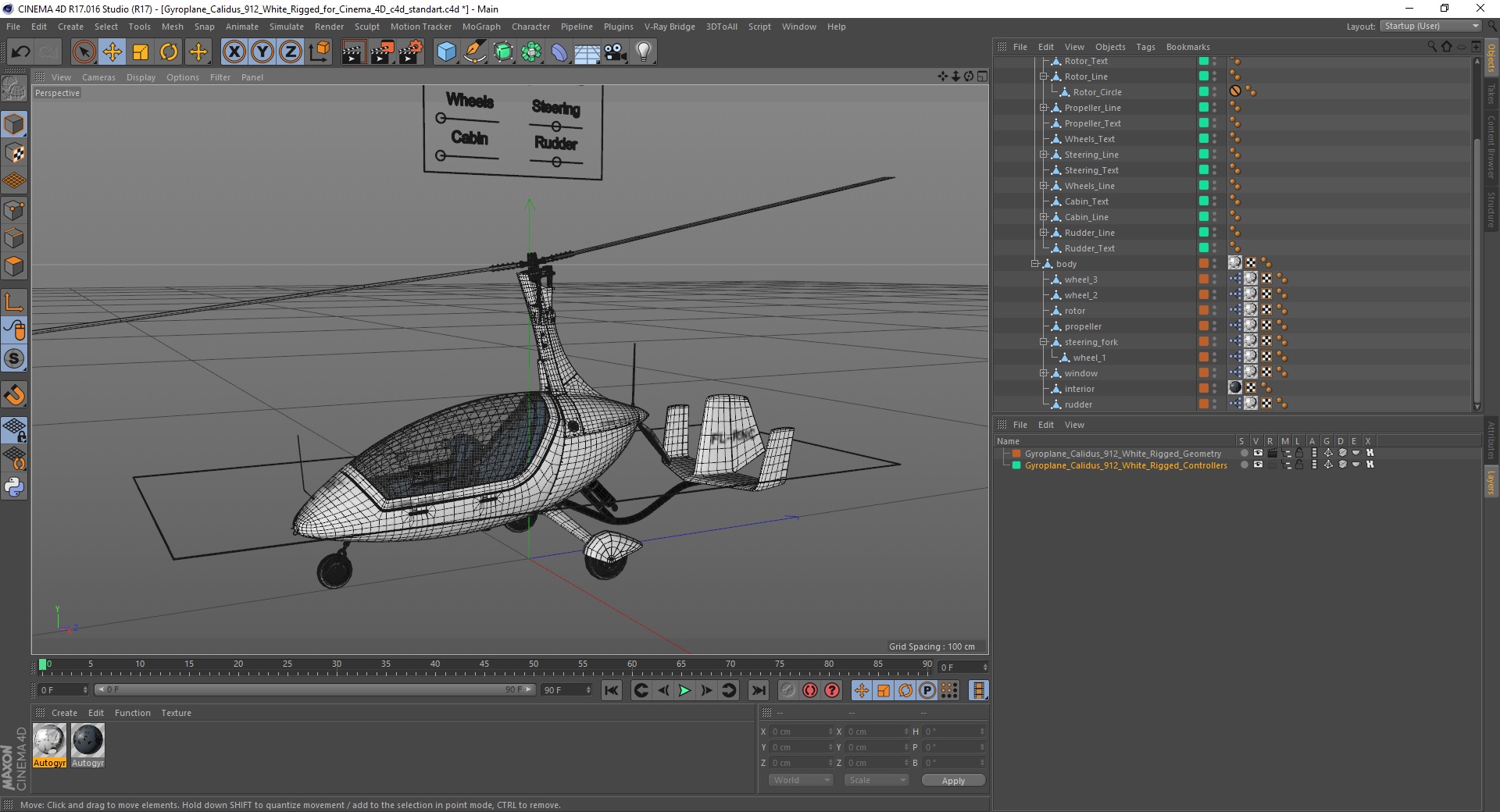
Task: Expand the Propeller_Line object
Action: (x=1043, y=108)
